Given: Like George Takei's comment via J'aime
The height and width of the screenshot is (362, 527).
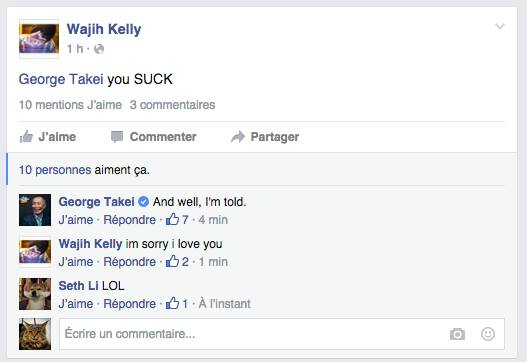Looking at the screenshot, I should [76, 220].
